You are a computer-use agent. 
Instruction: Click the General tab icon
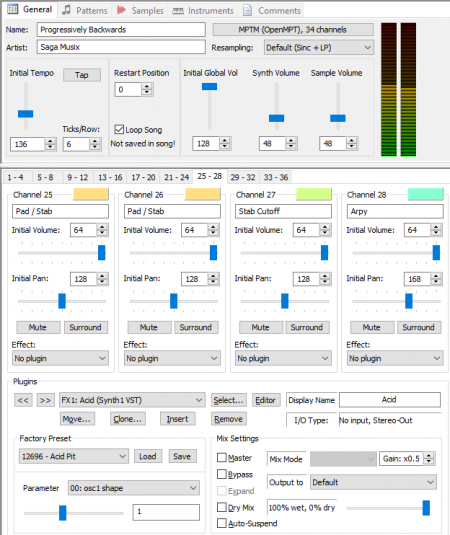[x=13, y=9]
